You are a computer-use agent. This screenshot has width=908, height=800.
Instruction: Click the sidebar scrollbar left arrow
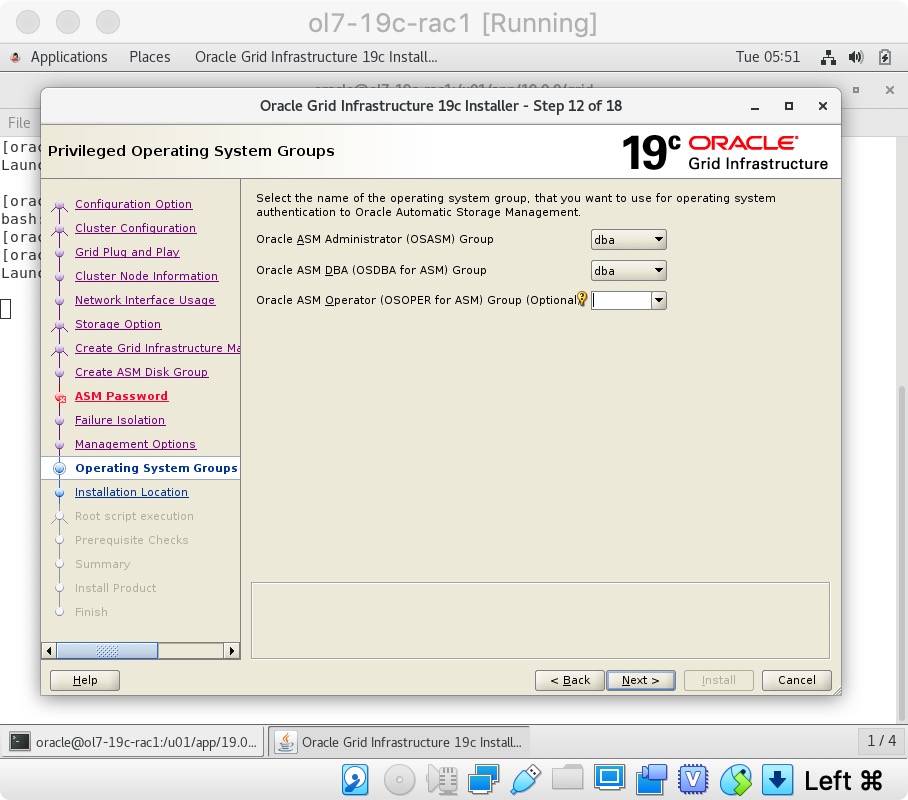49,651
